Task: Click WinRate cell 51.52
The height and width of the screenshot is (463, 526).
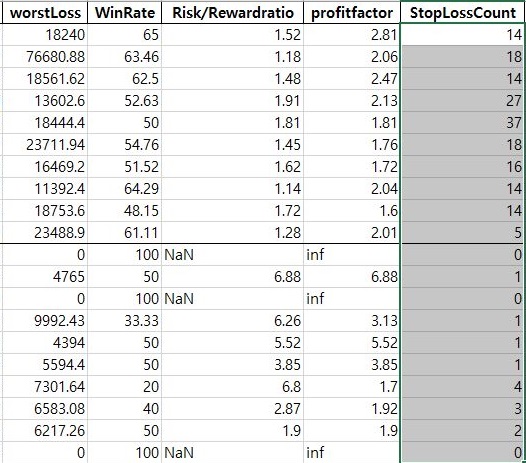Action: (x=124, y=166)
